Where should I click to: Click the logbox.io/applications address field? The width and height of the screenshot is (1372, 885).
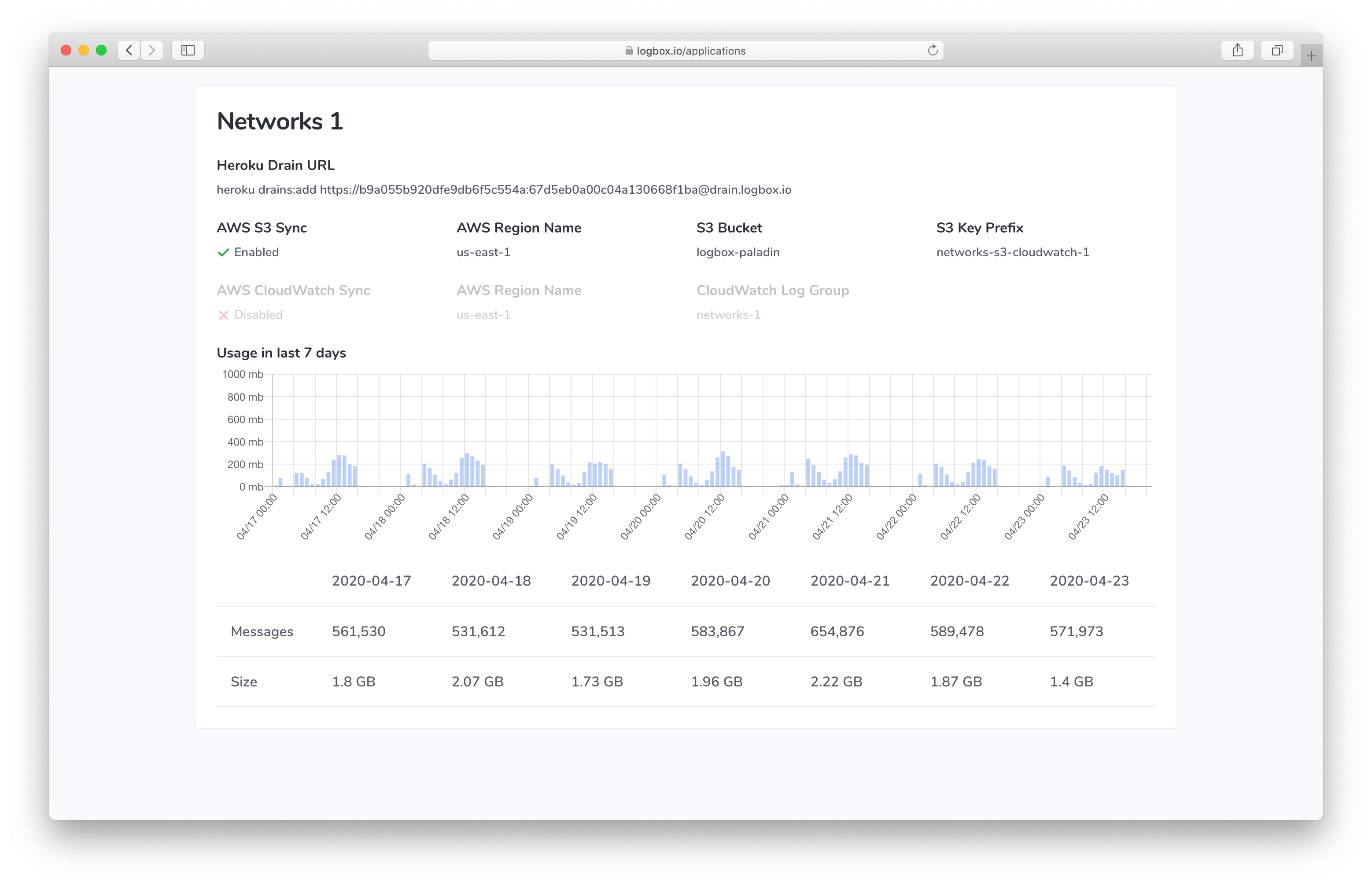coord(690,51)
